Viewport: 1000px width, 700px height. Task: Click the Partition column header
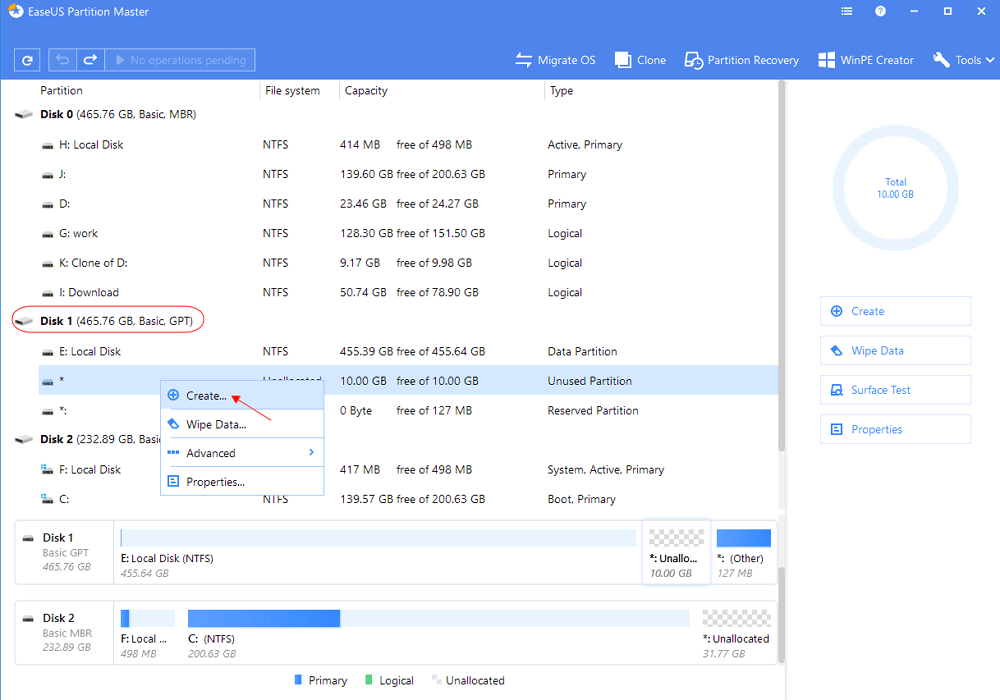(x=61, y=91)
